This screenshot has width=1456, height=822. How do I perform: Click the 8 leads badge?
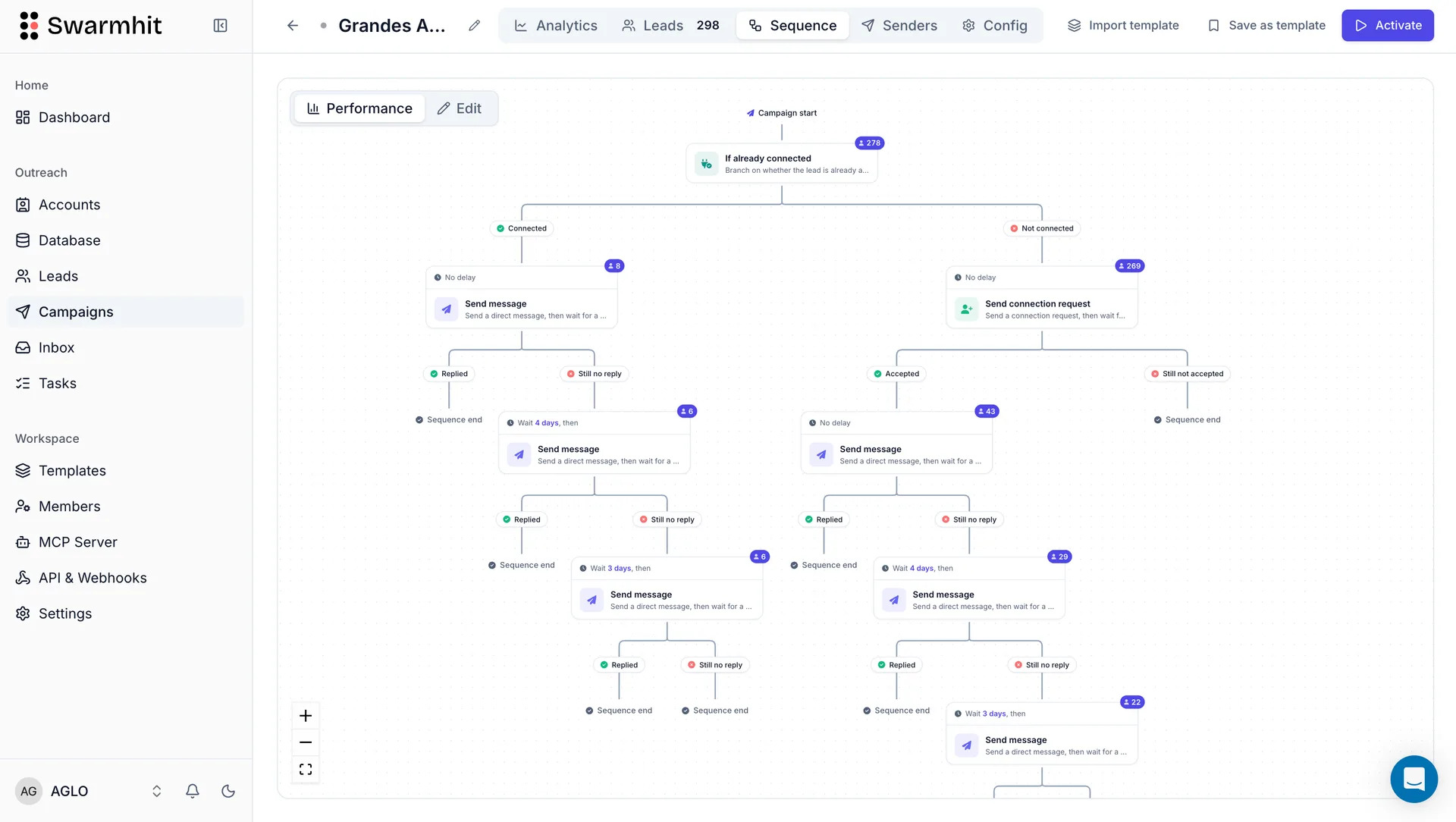[614, 265]
